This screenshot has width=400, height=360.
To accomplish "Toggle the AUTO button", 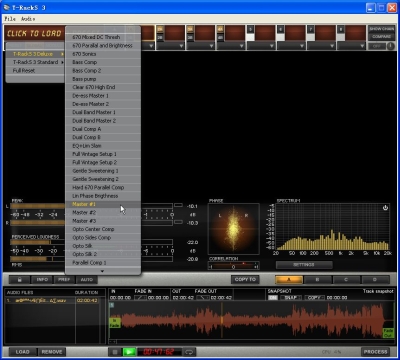I will [x=87, y=280].
